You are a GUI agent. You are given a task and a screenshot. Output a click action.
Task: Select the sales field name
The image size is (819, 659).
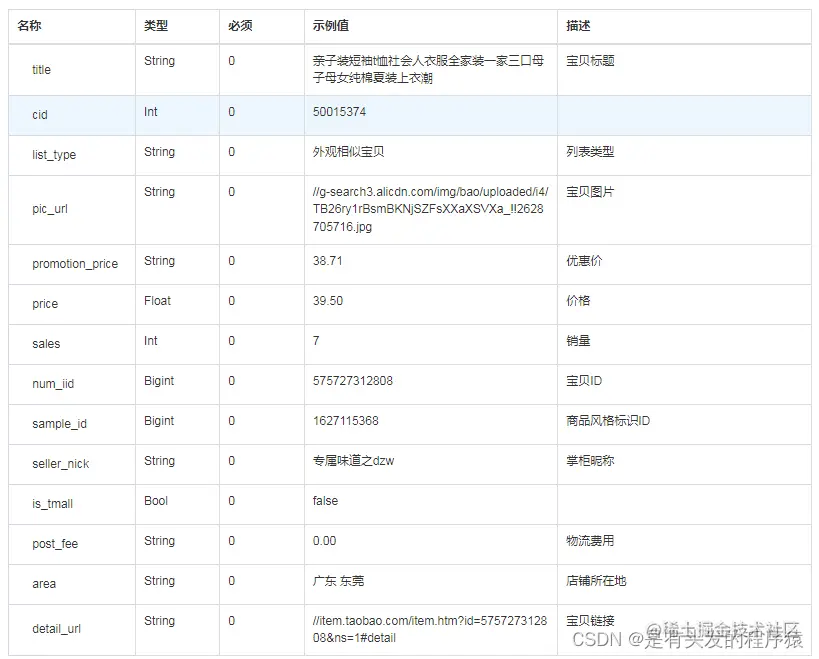[x=46, y=344]
